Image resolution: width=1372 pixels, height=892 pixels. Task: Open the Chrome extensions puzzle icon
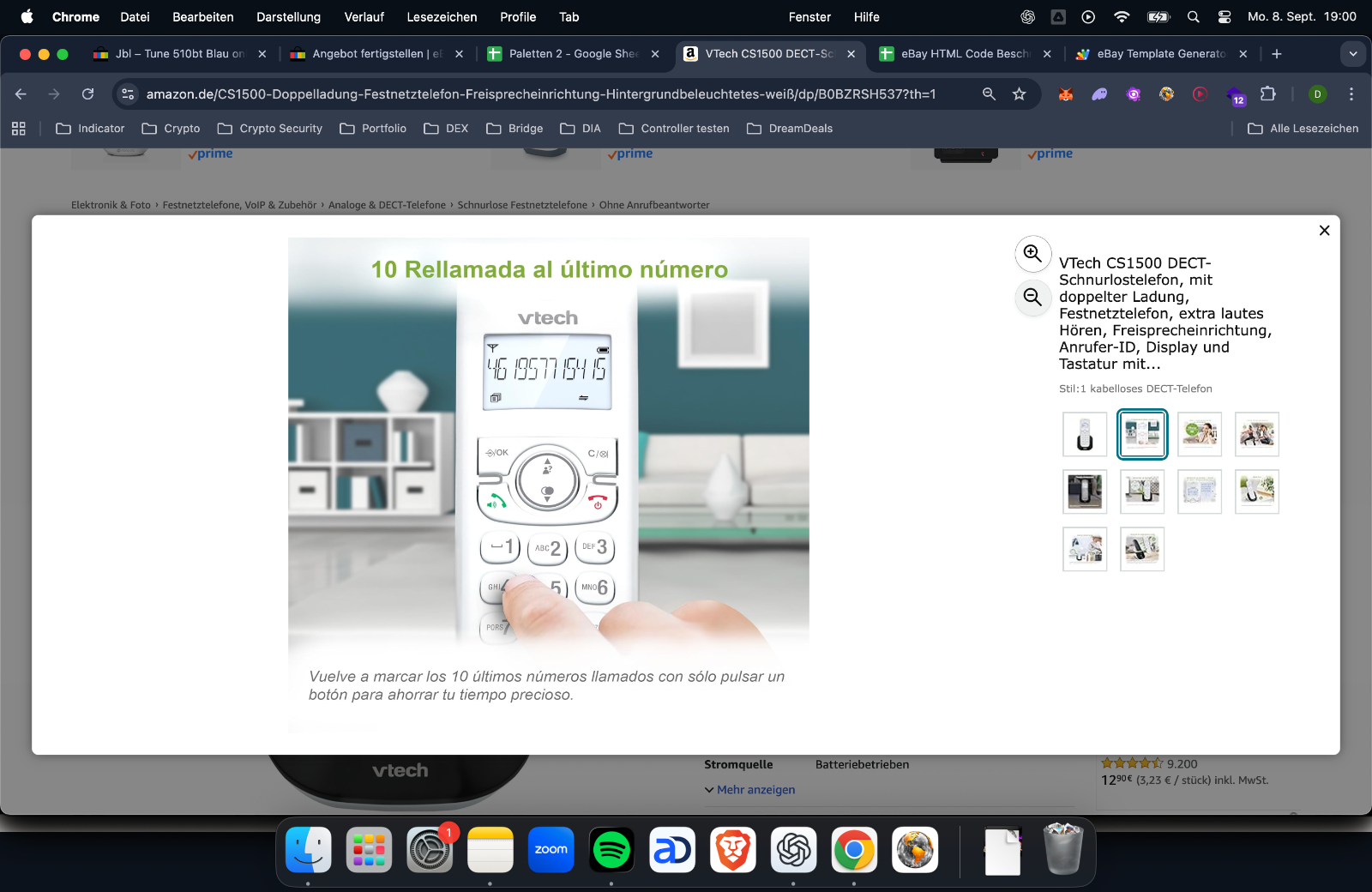click(x=1267, y=94)
